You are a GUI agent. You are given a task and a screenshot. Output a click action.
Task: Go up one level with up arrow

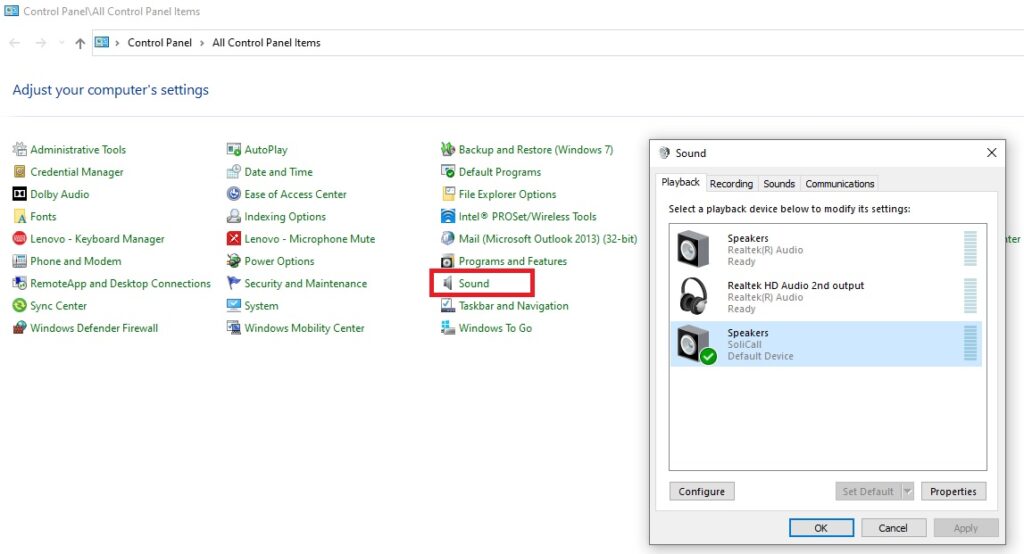click(80, 43)
